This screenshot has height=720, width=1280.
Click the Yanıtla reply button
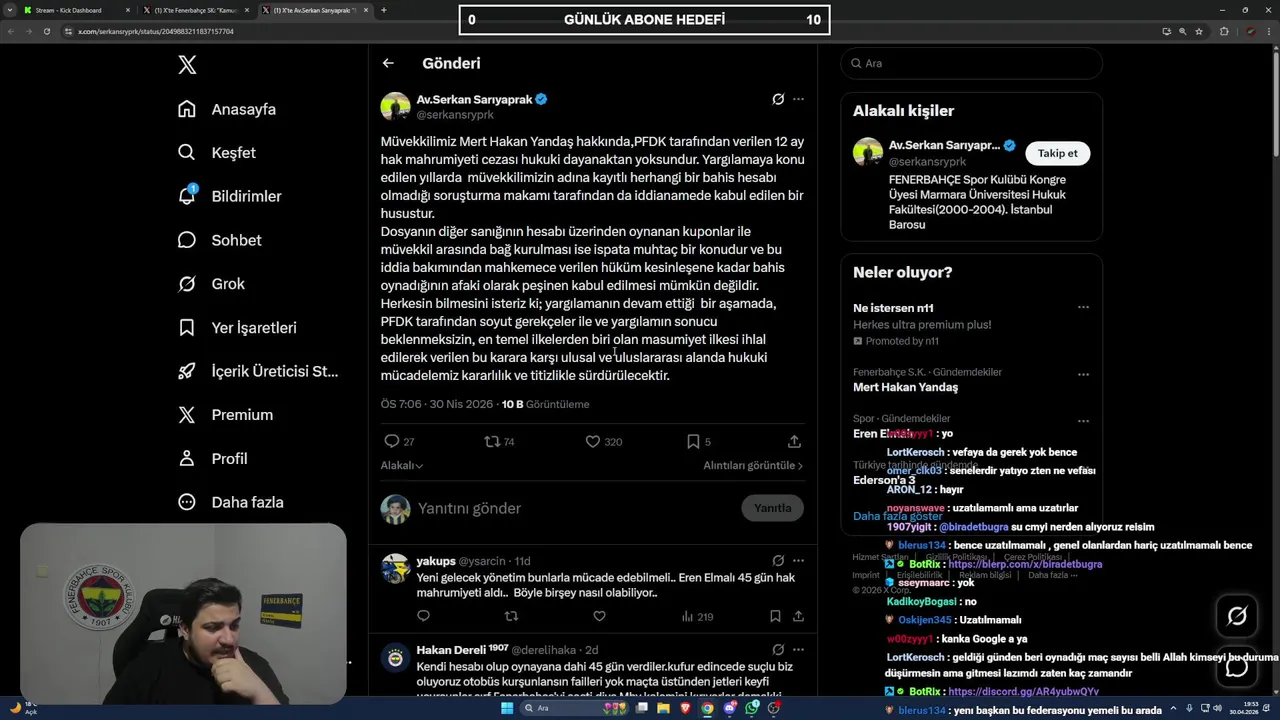coord(772,508)
